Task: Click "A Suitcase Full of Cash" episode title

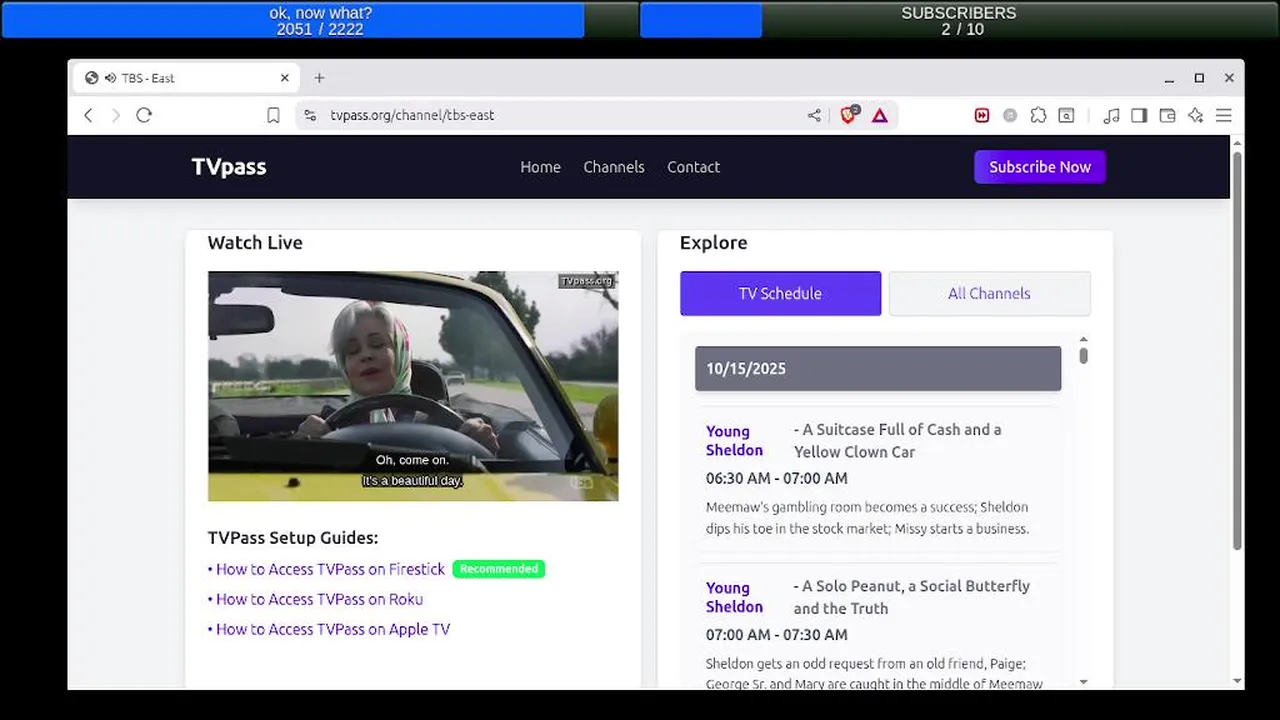Action: pos(897,440)
